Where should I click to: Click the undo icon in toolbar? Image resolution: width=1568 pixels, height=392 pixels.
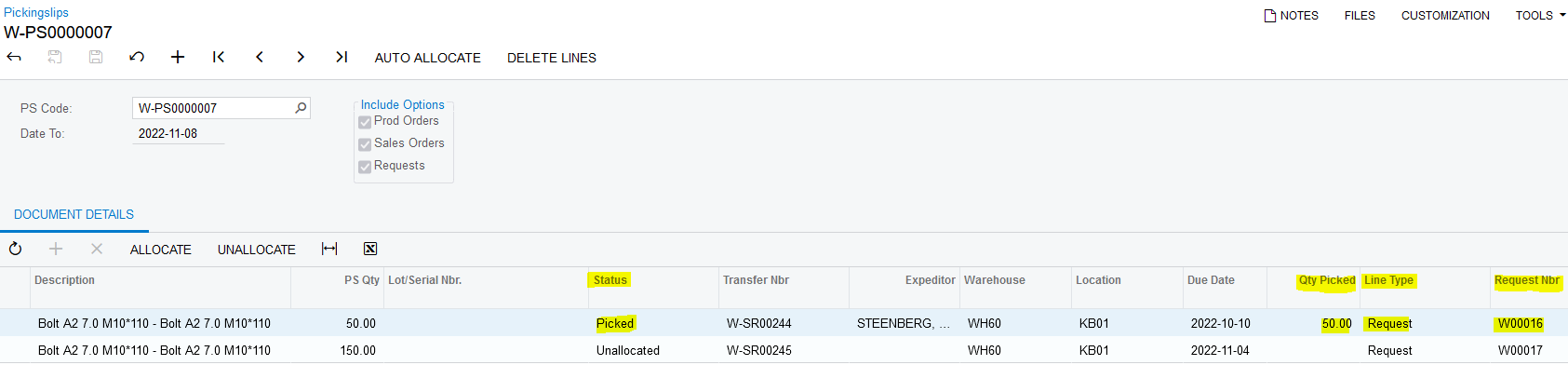(137, 58)
